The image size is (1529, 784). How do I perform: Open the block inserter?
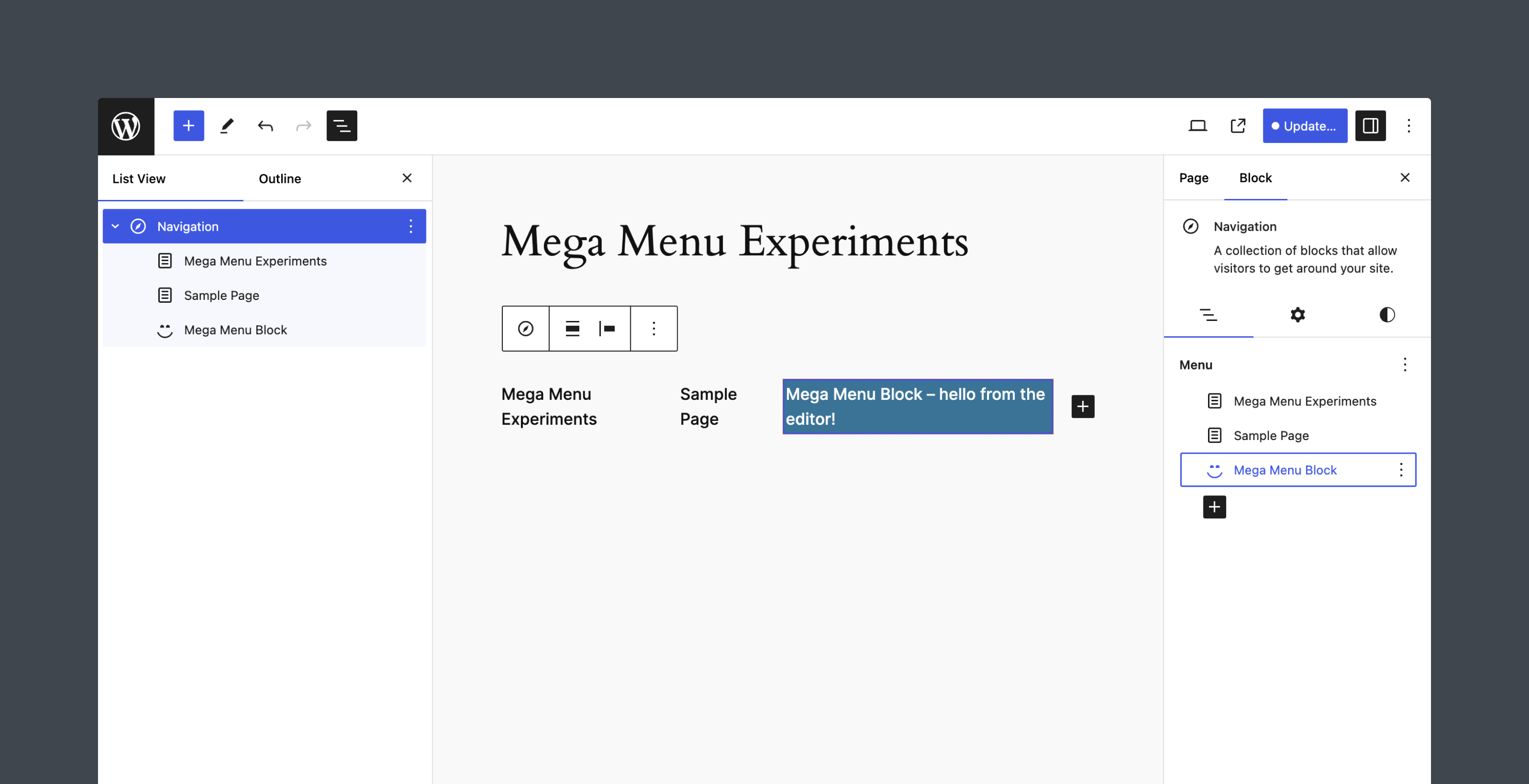pyautogui.click(x=188, y=125)
